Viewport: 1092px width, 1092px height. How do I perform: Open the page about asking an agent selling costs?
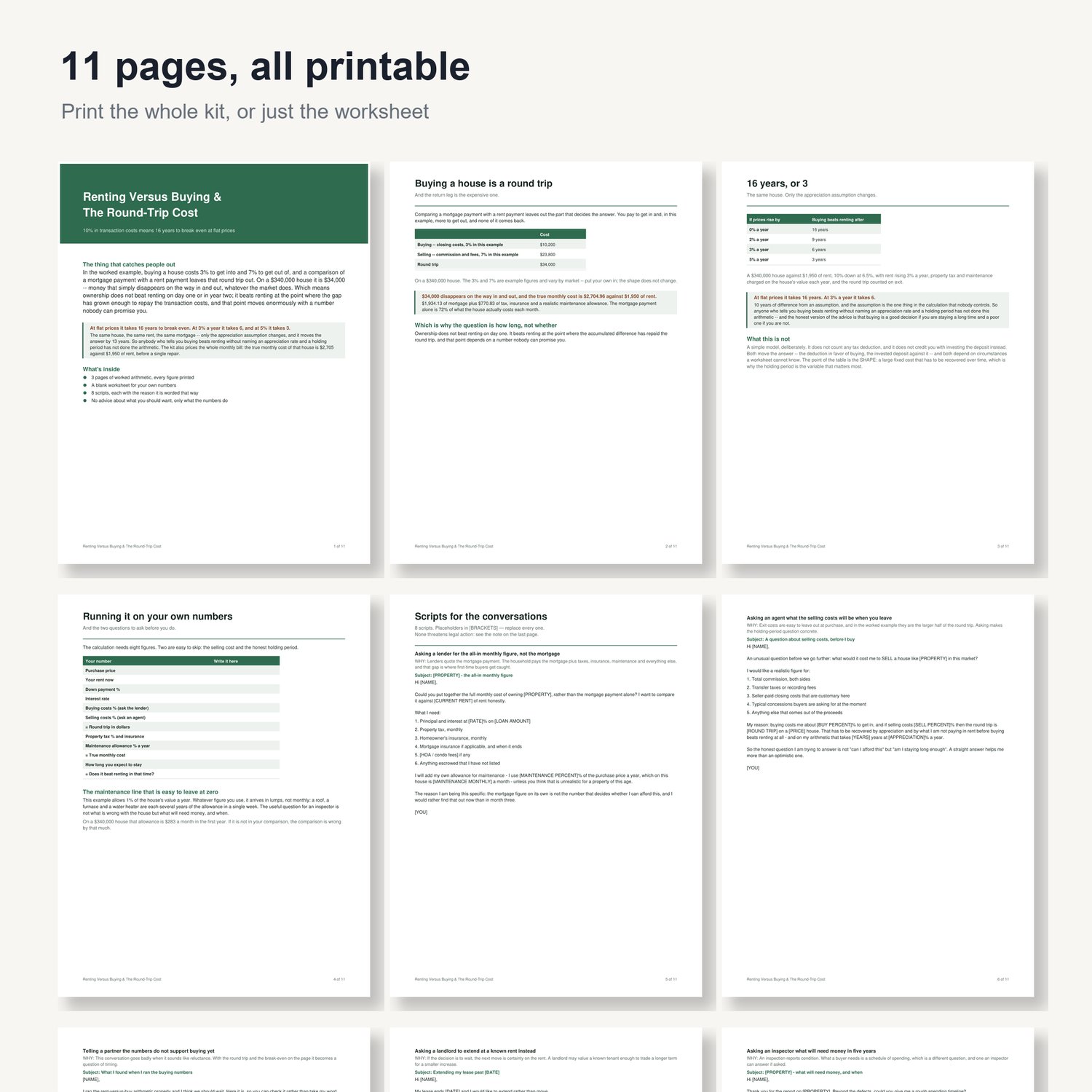tap(878, 796)
